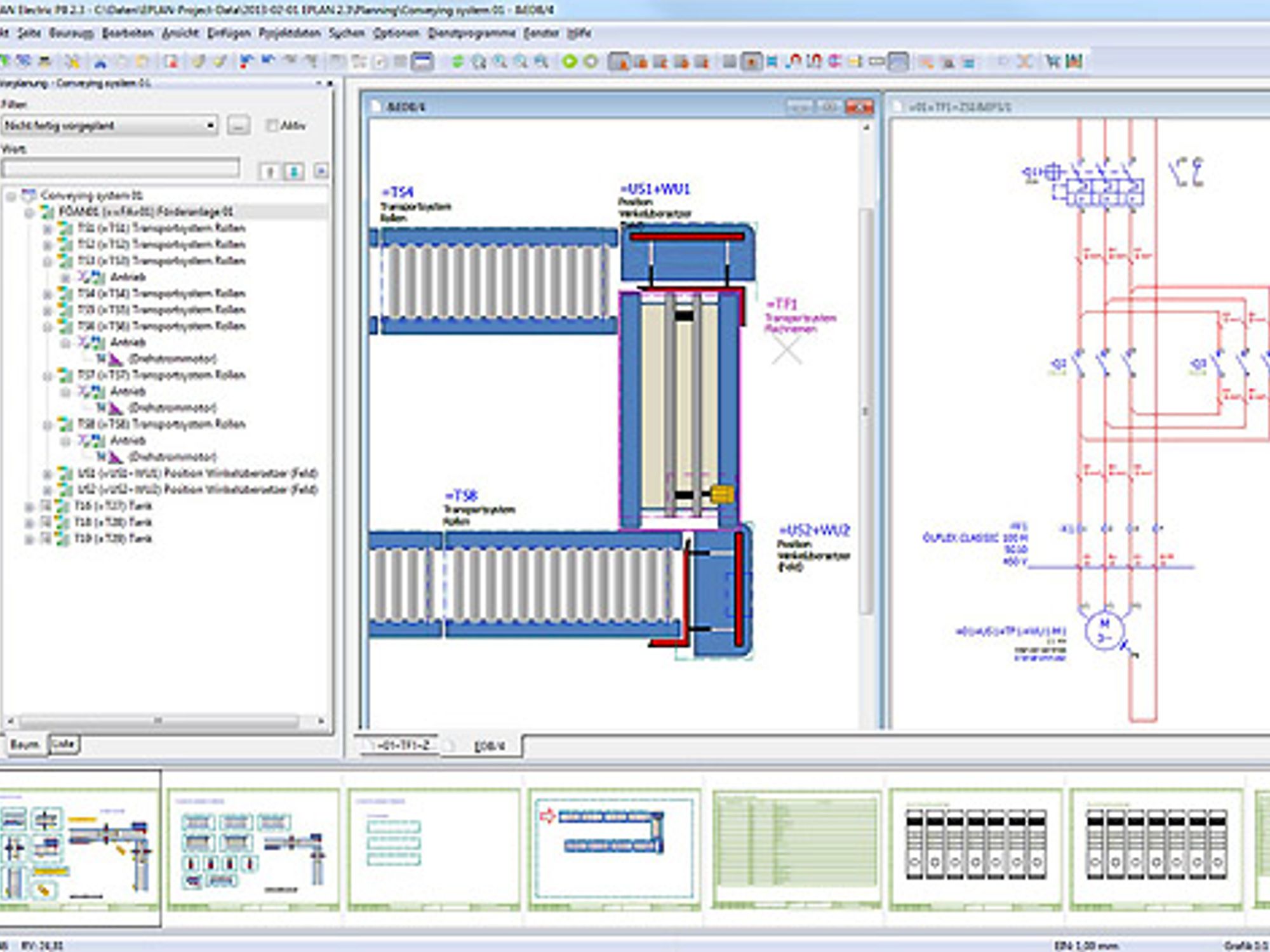1270x952 pixels.
Task: Collapse the TS6 Transportsystem Rollen node
Action: tap(48, 327)
